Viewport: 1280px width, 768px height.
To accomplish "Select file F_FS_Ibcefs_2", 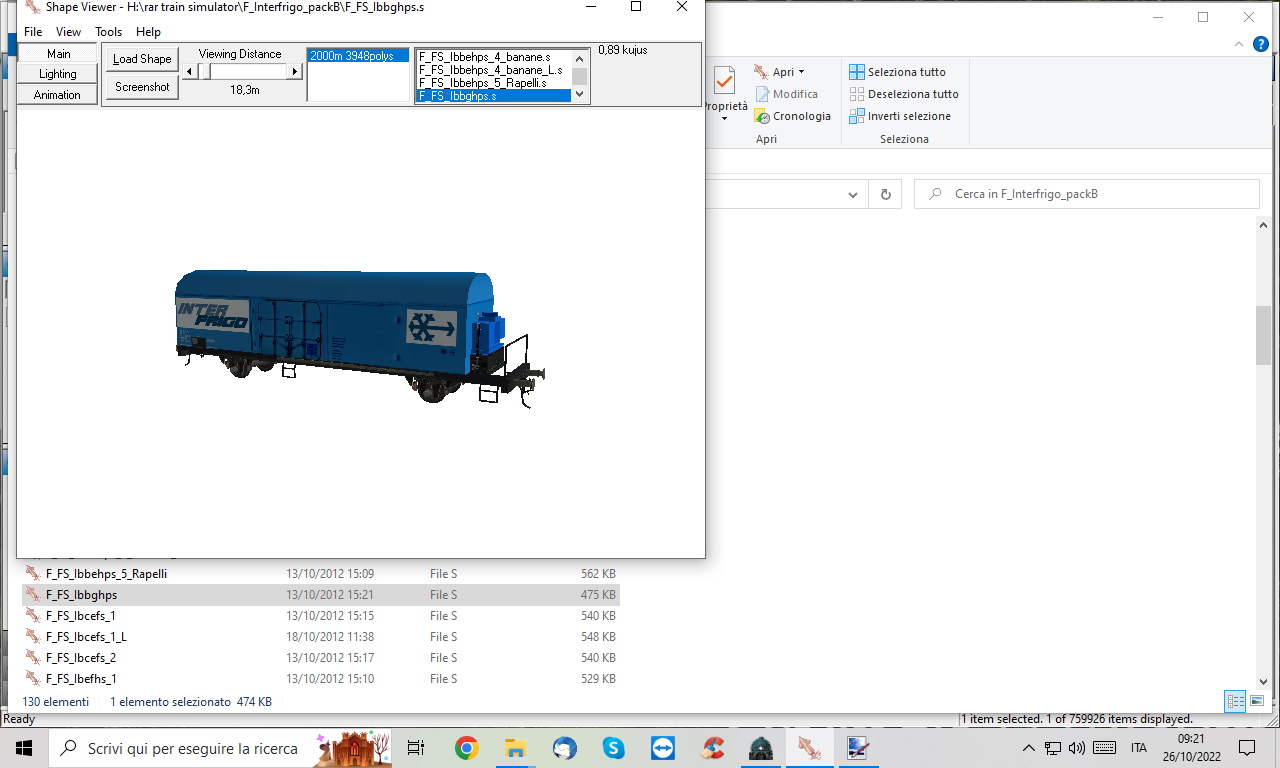I will click(x=320, y=658).
